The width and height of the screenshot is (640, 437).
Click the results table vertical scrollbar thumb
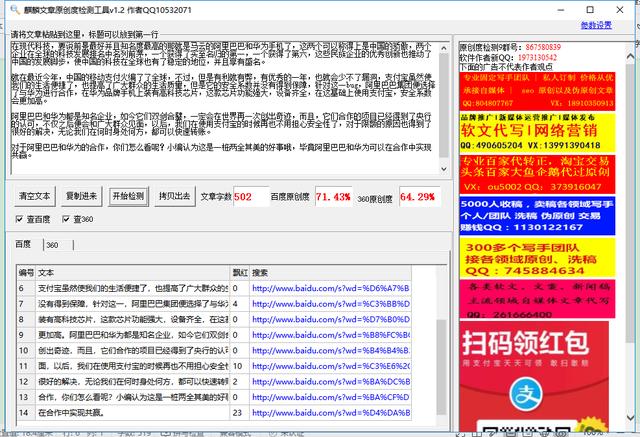coord(441,366)
